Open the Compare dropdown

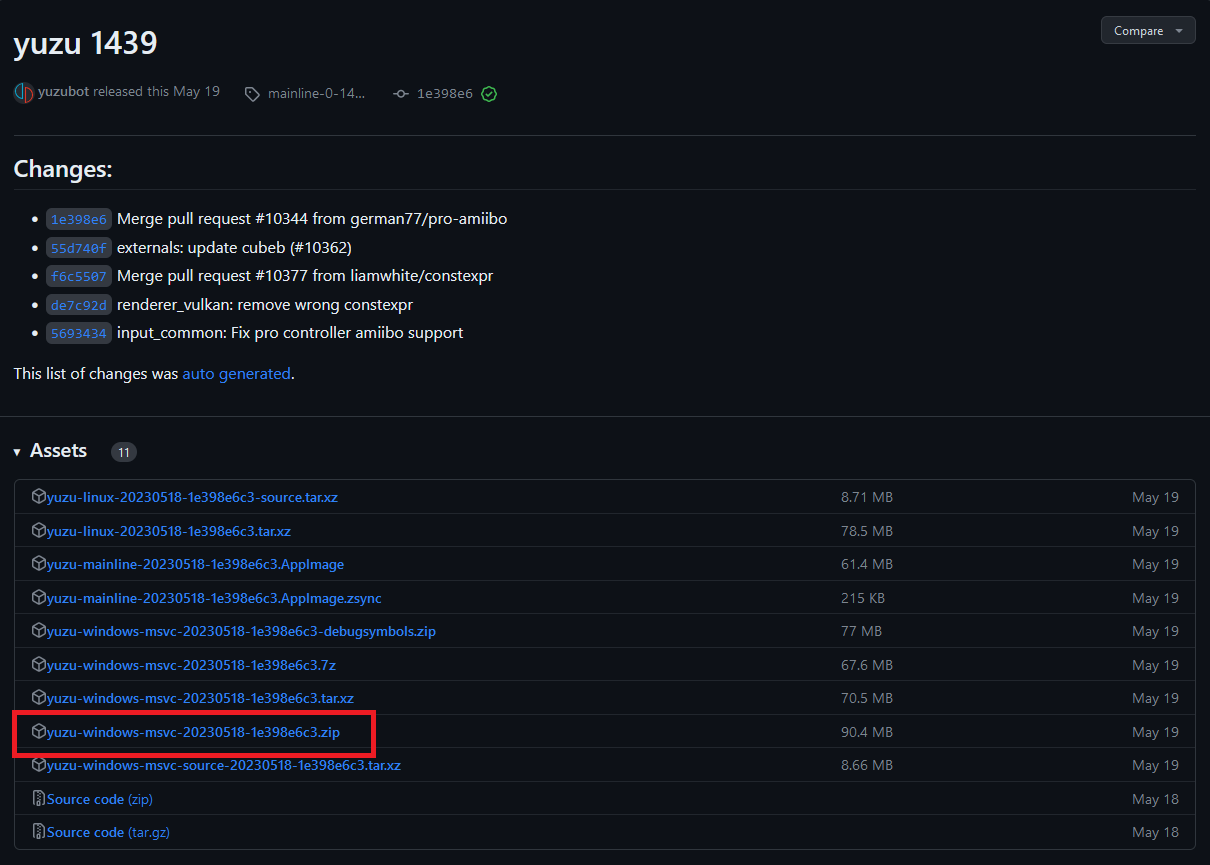point(1148,31)
